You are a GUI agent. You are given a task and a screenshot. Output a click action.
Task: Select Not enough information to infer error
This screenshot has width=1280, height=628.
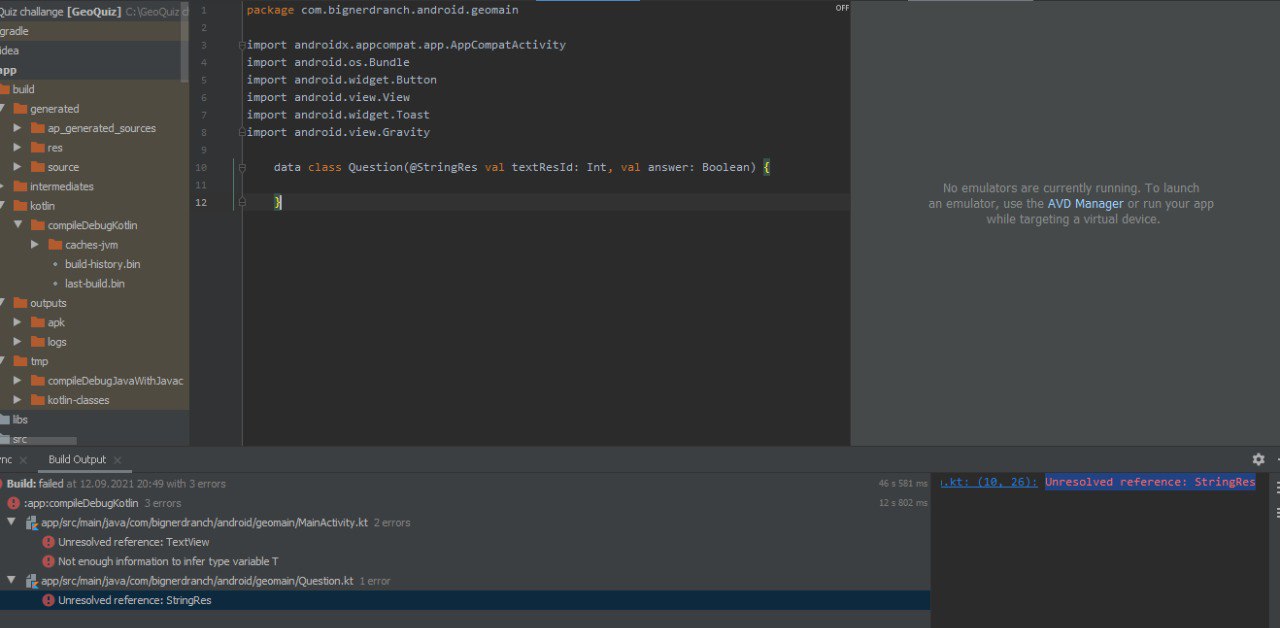click(x=168, y=561)
